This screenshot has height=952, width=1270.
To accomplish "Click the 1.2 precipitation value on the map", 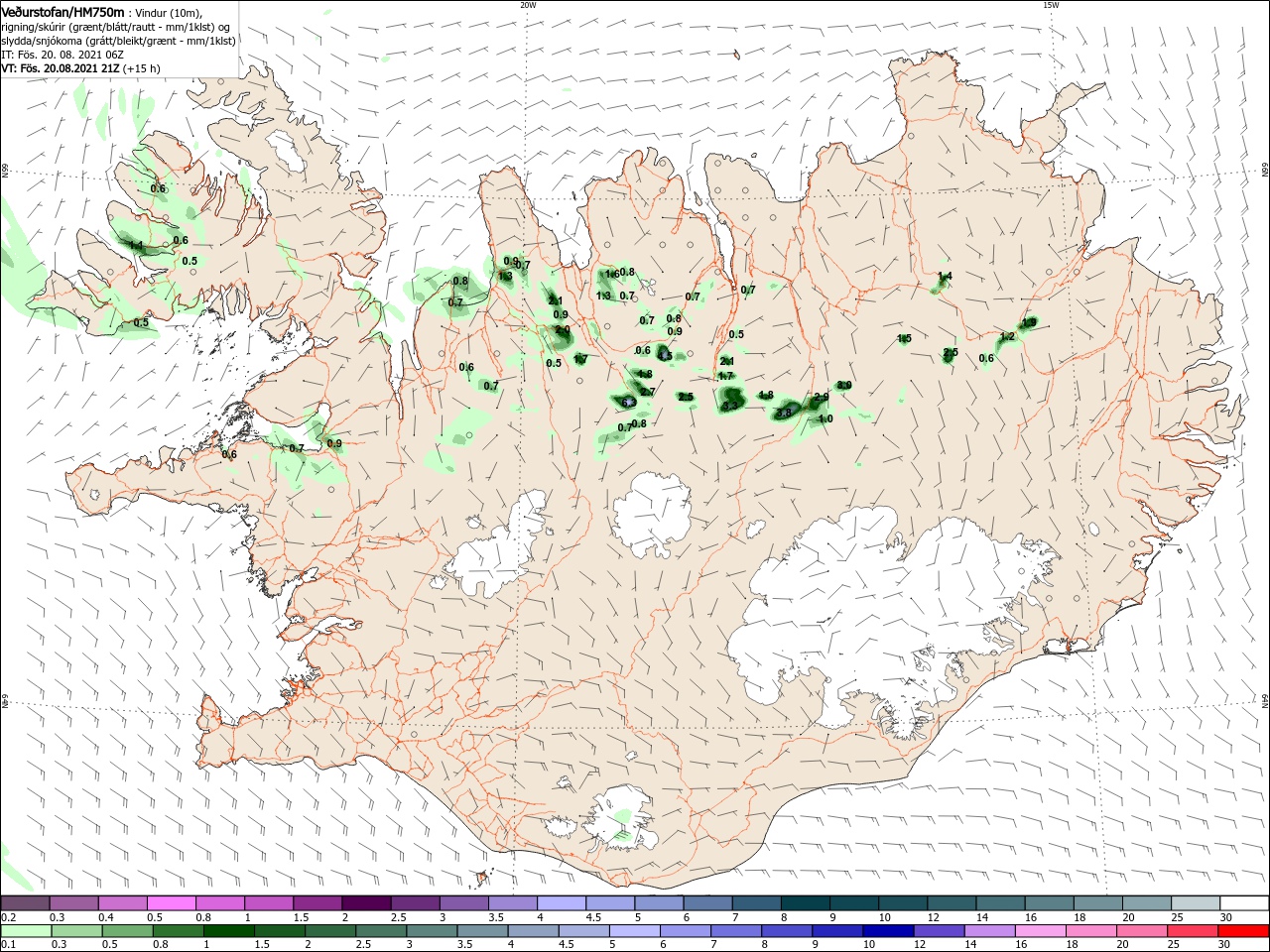I will 1007,337.
